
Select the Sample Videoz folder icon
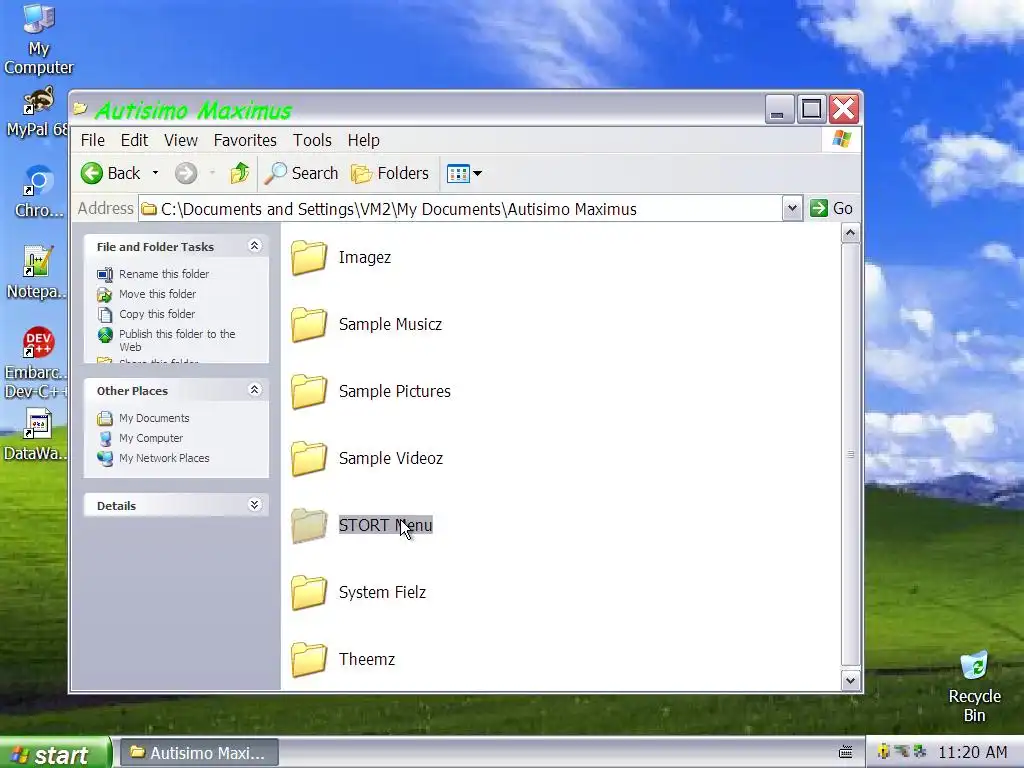(309, 458)
